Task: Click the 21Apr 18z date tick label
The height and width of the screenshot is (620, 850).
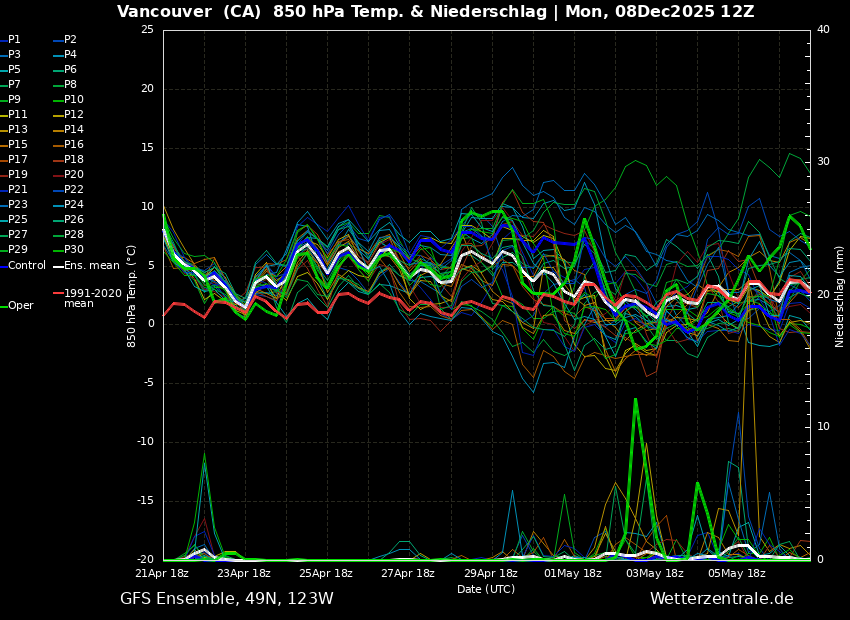Action: [x=162, y=574]
